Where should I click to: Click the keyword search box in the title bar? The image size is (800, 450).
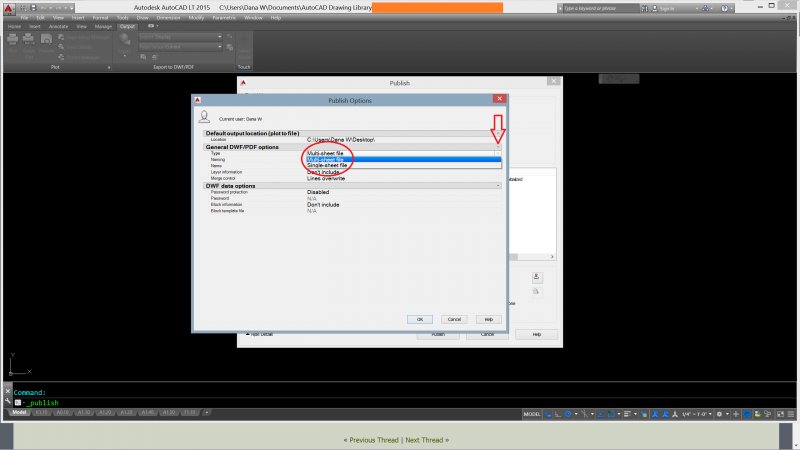pos(601,8)
